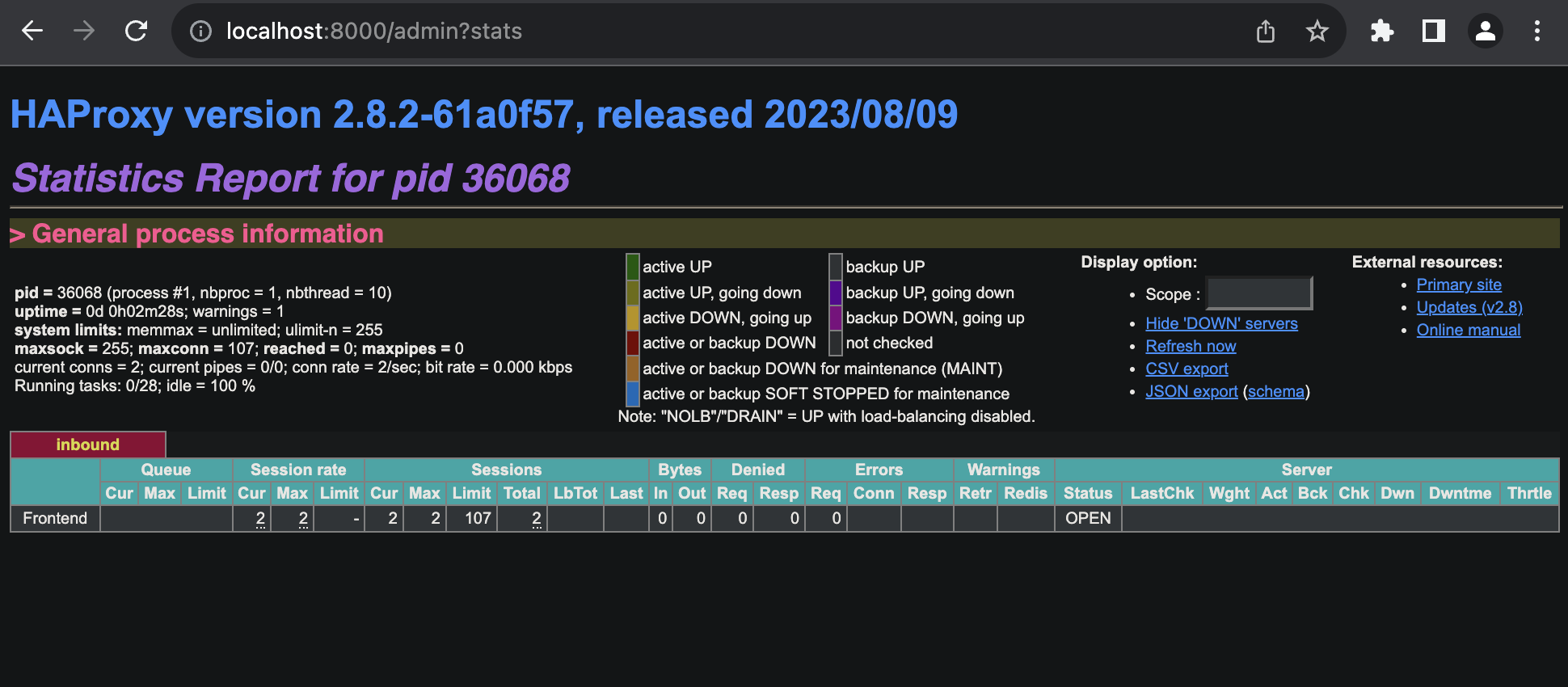
Task: Click the Thrtle column header
Action: click(1529, 493)
